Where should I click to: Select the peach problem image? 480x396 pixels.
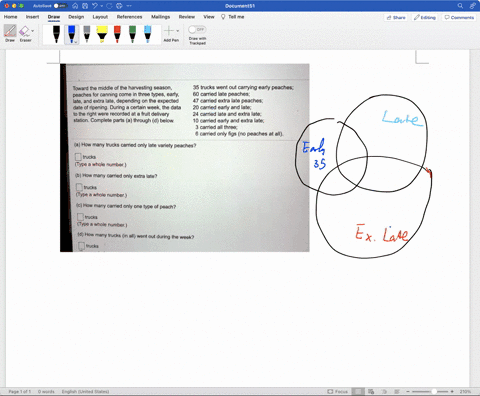(185, 158)
